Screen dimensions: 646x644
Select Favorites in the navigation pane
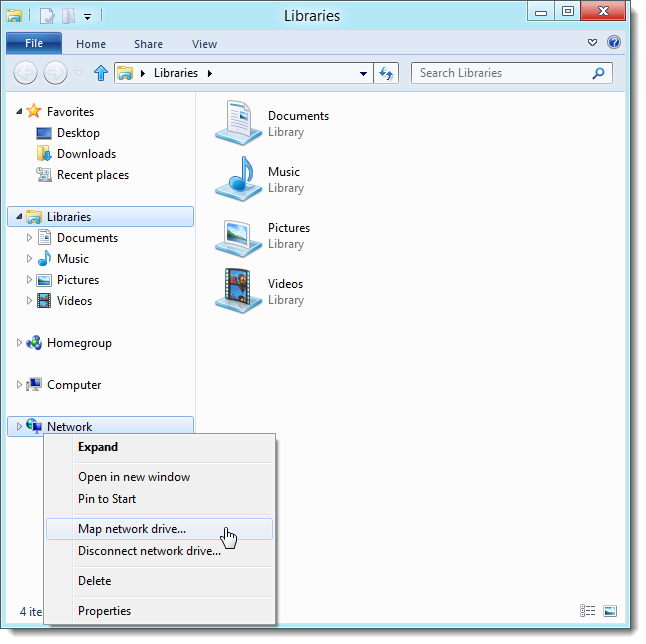(70, 112)
